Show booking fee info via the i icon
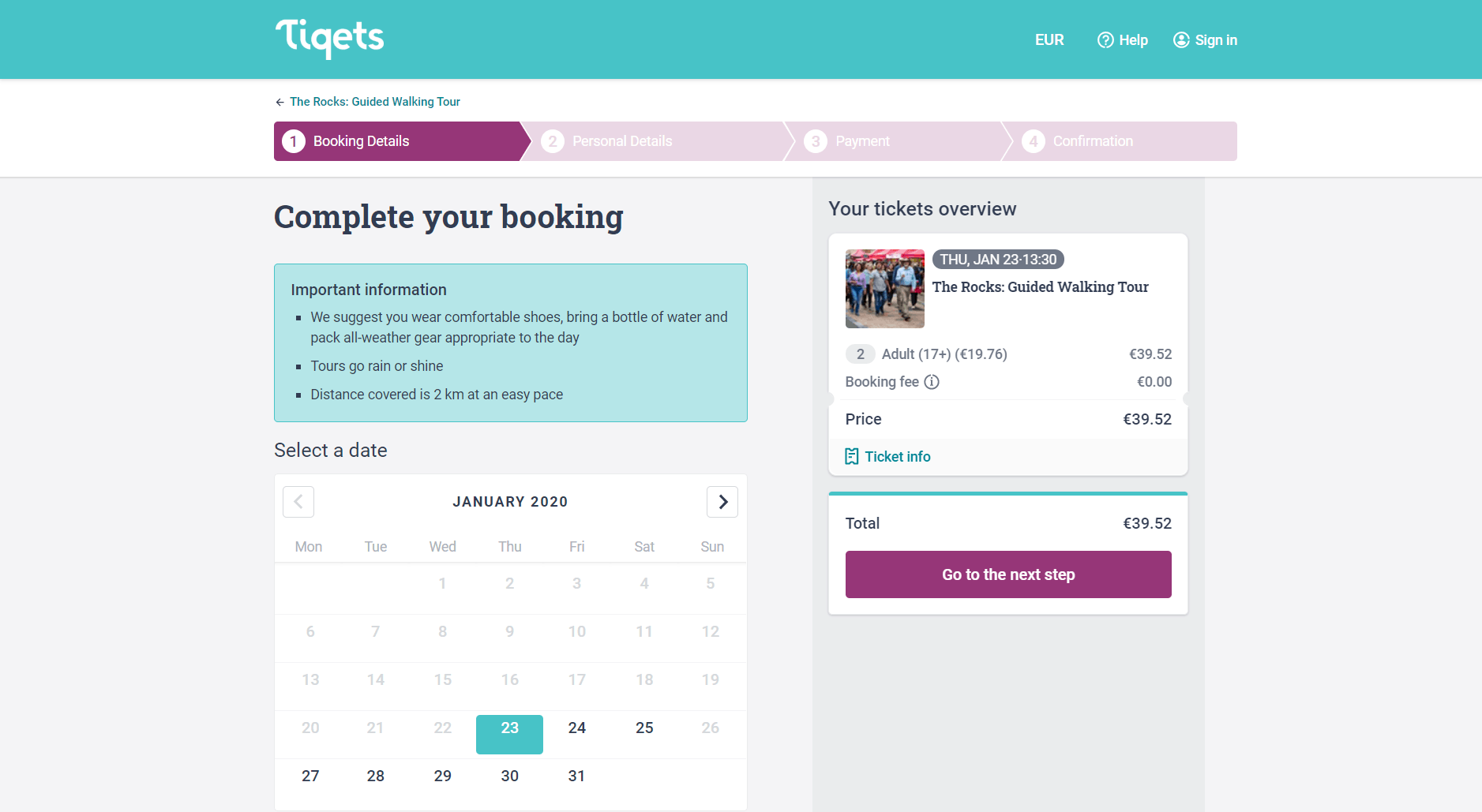This screenshot has width=1482, height=812. point(932,382)
